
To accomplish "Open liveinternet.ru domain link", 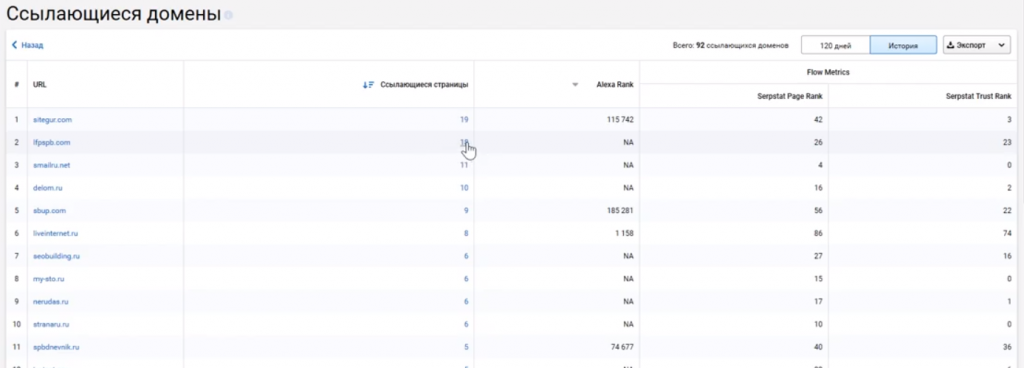I will pos(56,233).
